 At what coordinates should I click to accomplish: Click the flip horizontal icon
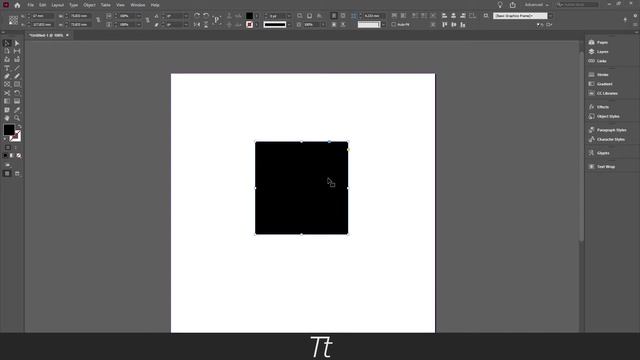(x=197, y=24)
